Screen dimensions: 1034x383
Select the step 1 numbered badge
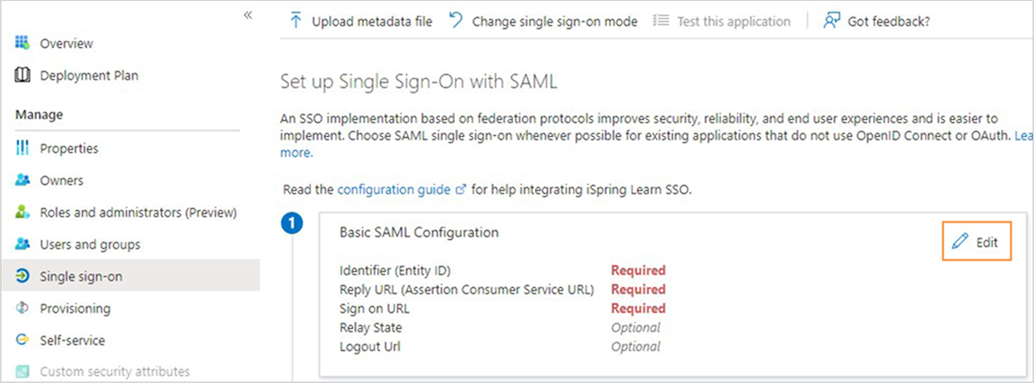click(x=292, y=223)
